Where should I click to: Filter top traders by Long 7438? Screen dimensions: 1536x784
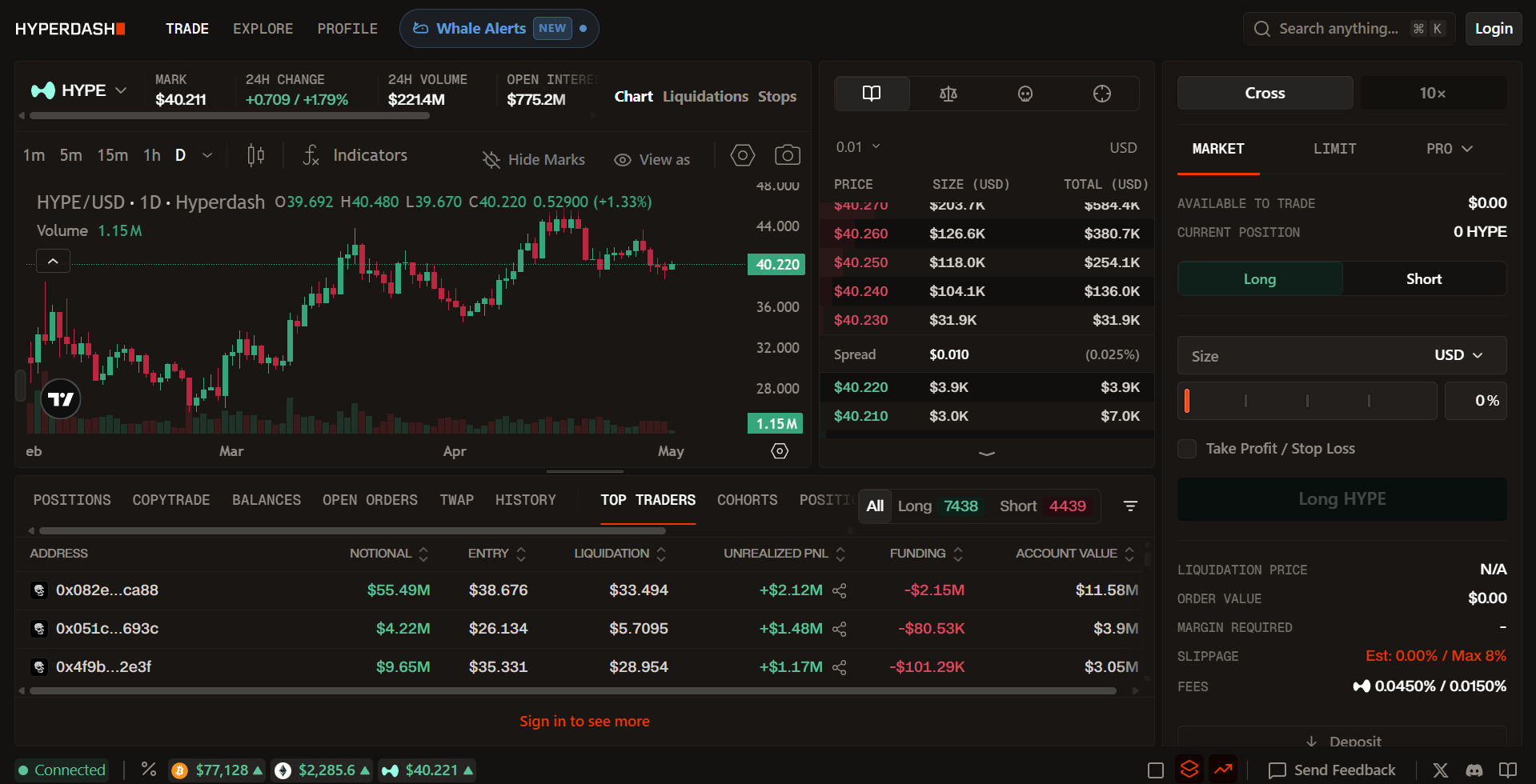point(937,506)
